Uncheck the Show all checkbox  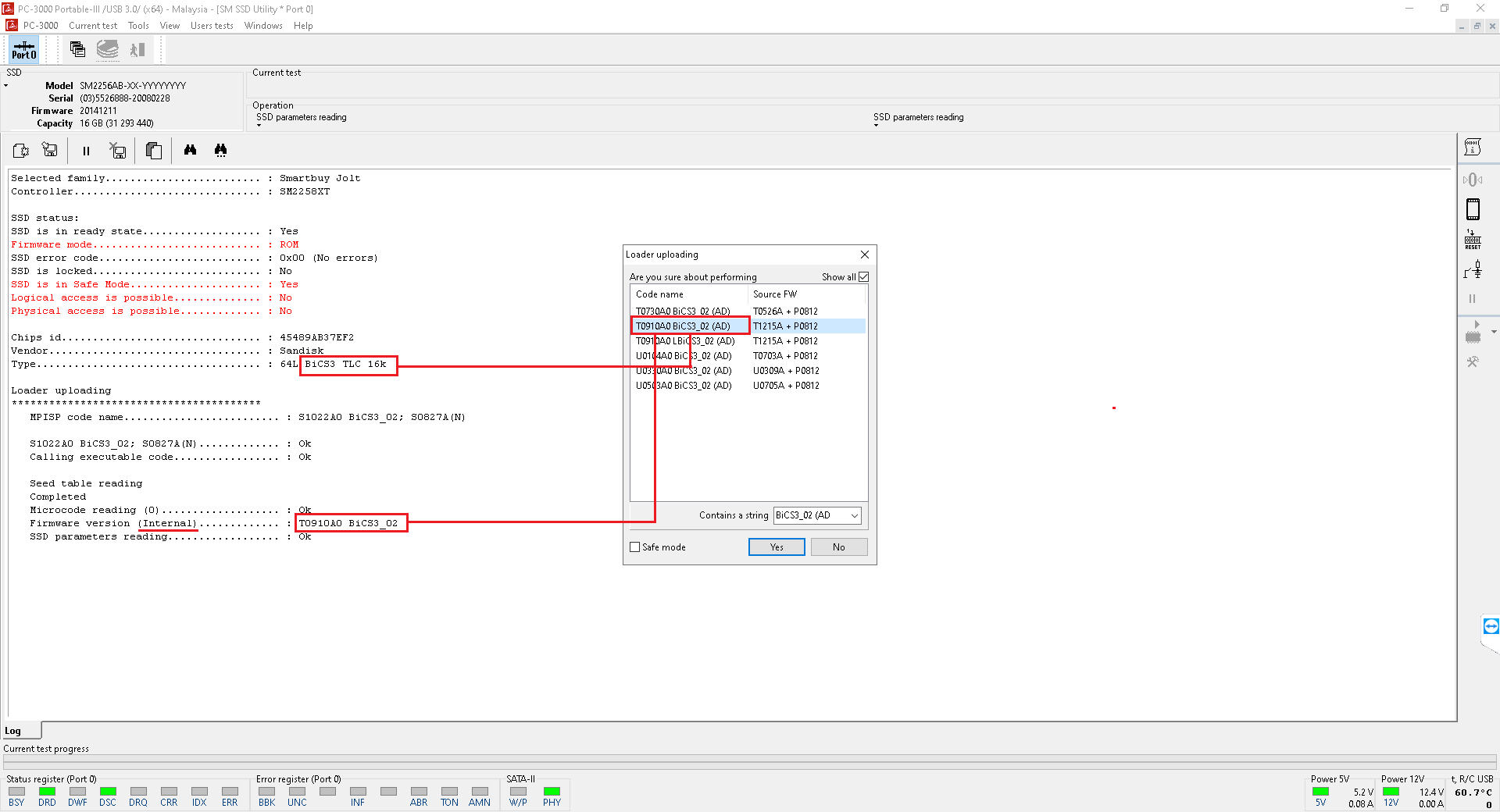click(x=863, y=277)
